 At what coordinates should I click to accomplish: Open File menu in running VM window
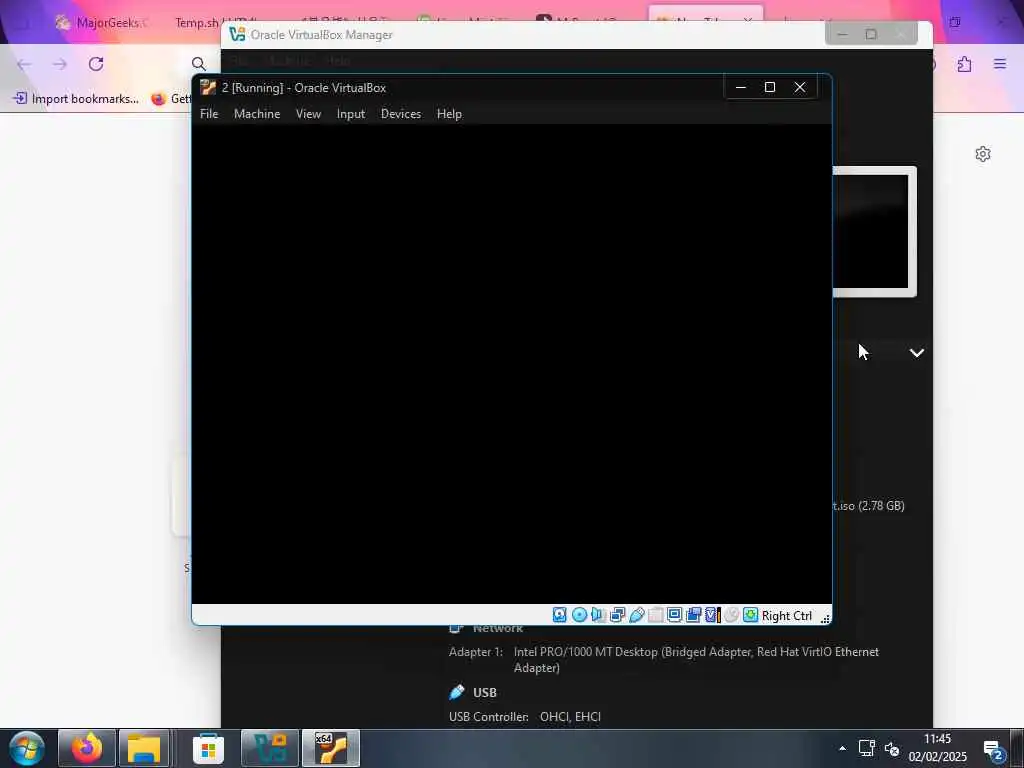[209, 114]
